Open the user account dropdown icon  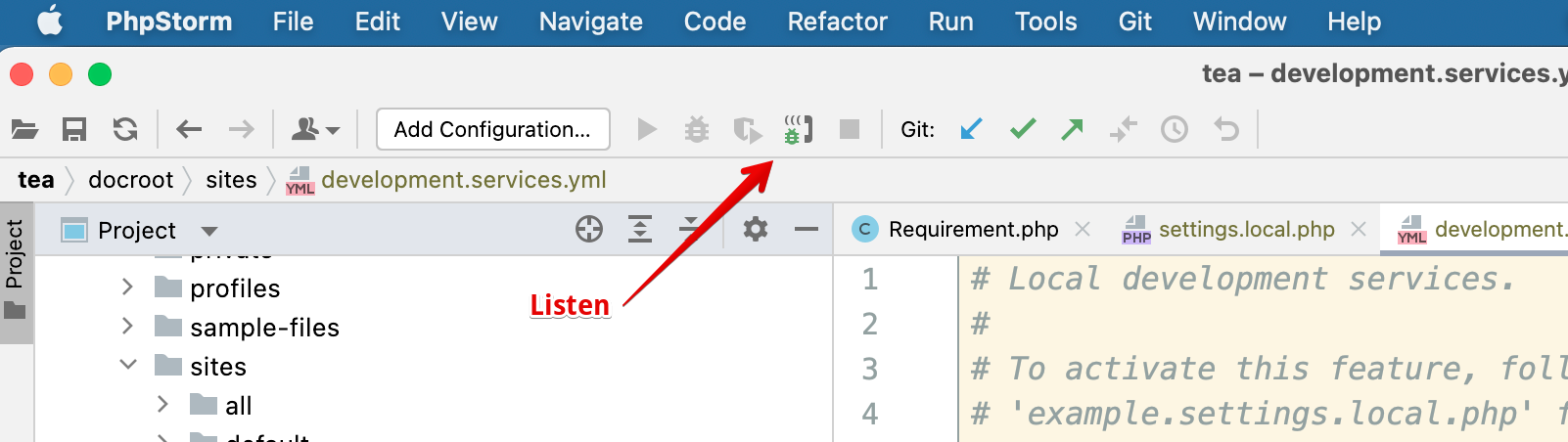[316, 129]
